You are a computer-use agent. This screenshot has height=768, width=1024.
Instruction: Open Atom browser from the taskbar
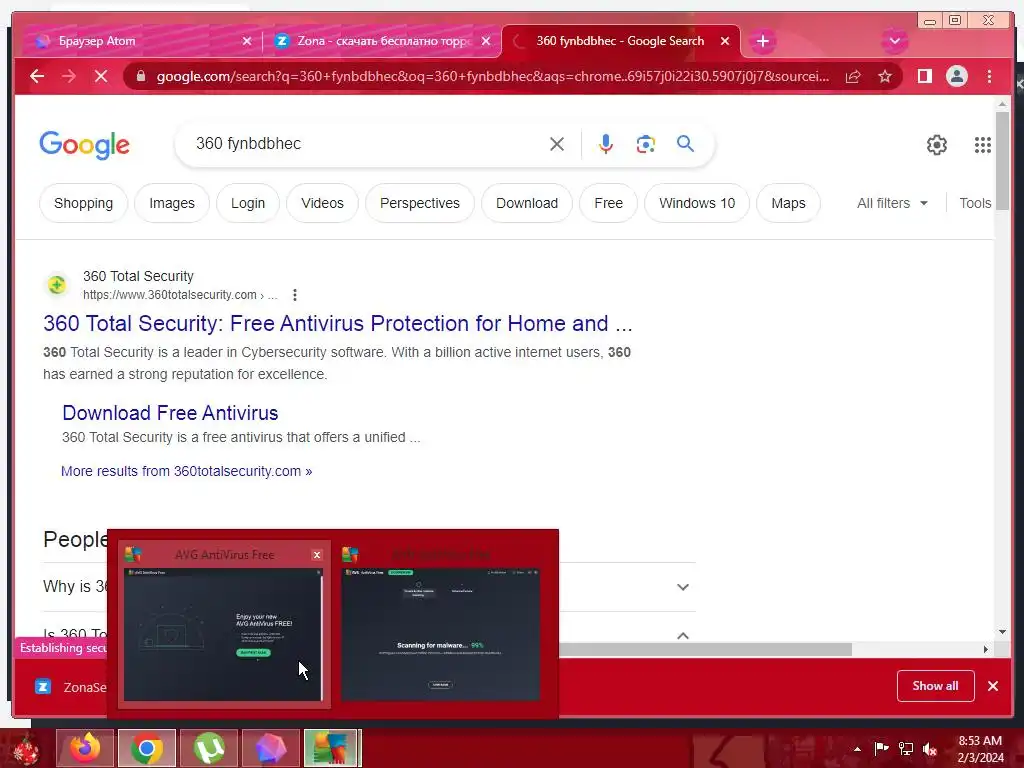pyautogui.click(x=270, y=748)
